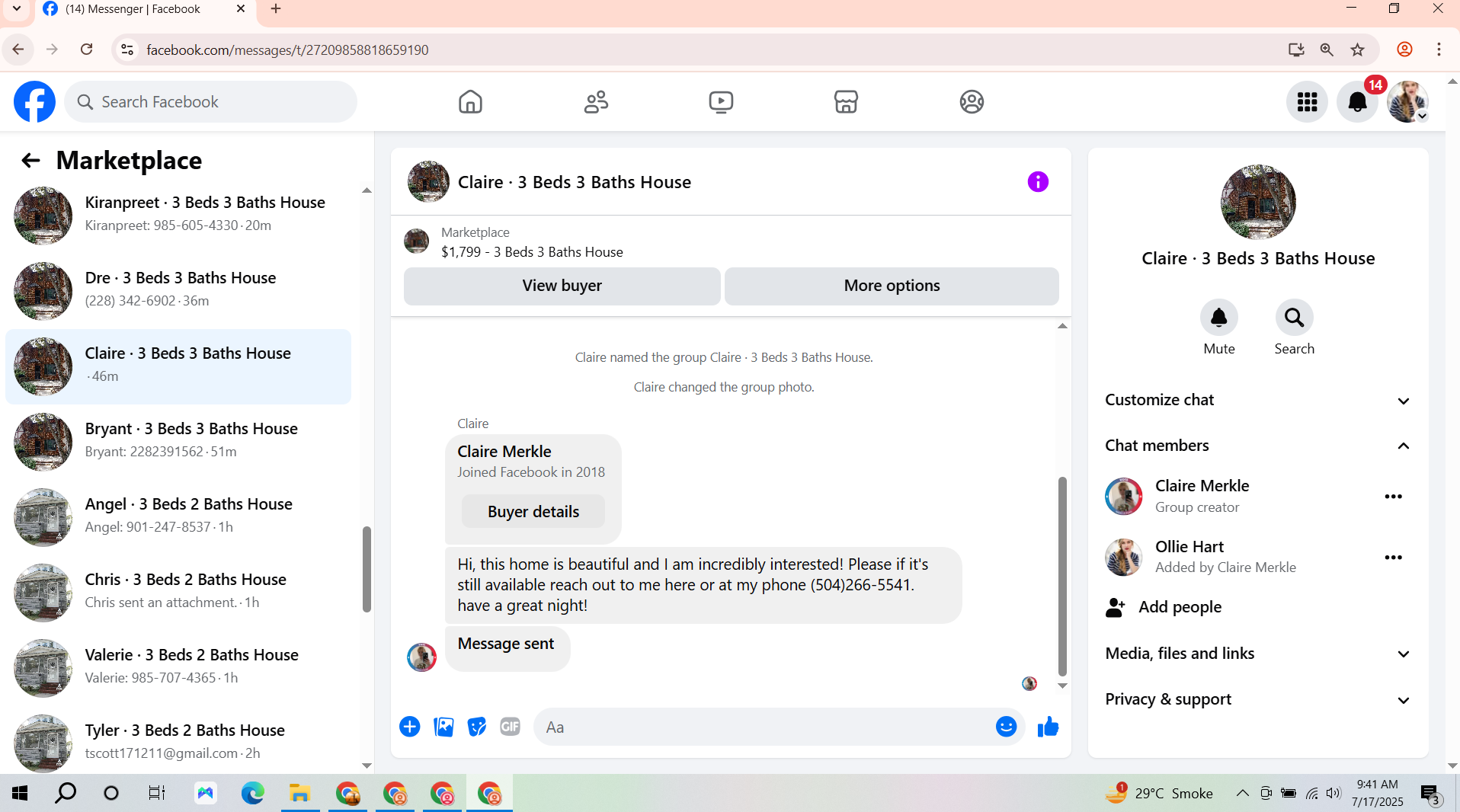This screenshot has height=812, width=1460.
Task: Open notifications bell with 14 badge
Action: [1357, 101]
